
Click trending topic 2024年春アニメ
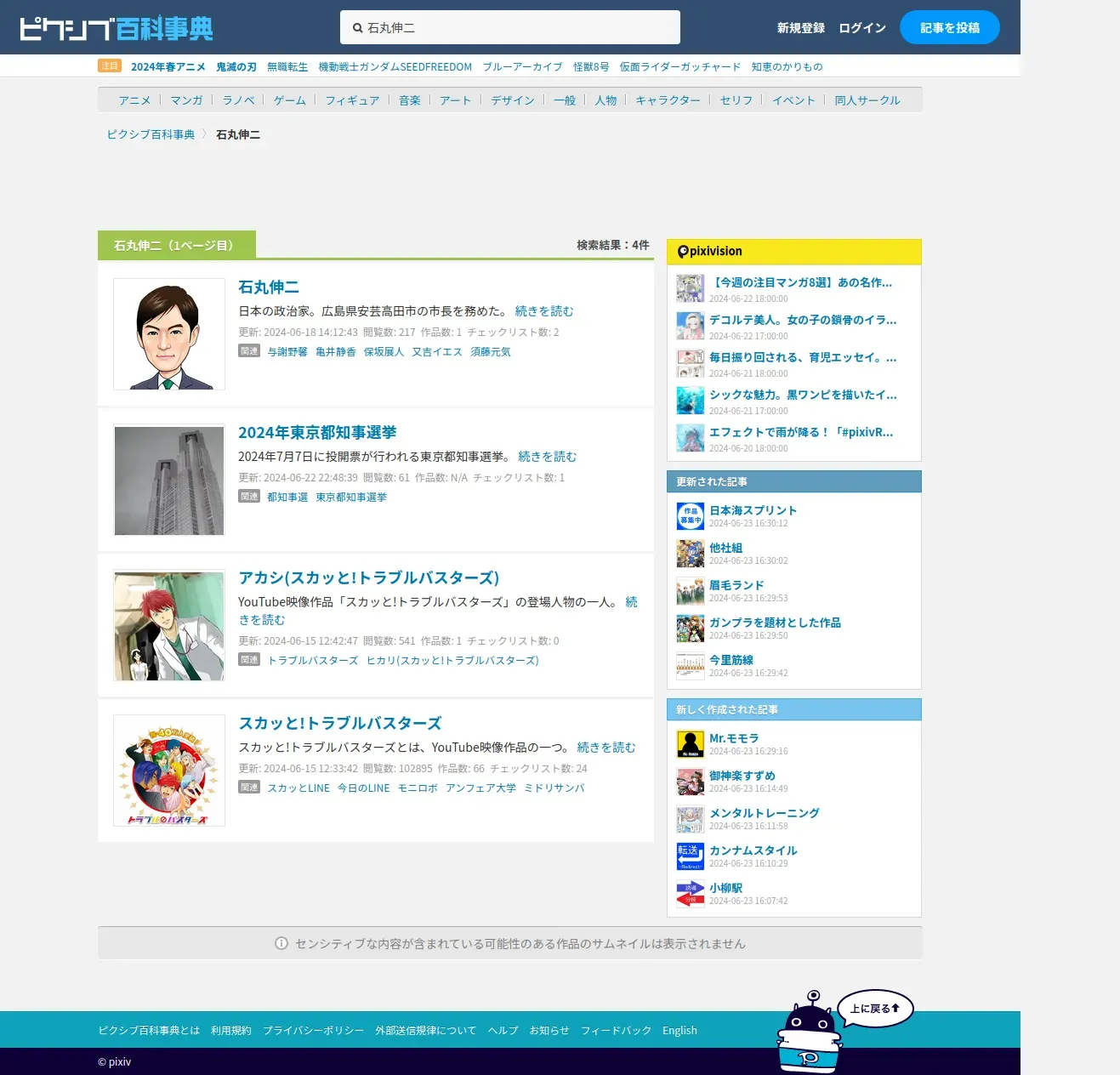click(x=168, y=67)
